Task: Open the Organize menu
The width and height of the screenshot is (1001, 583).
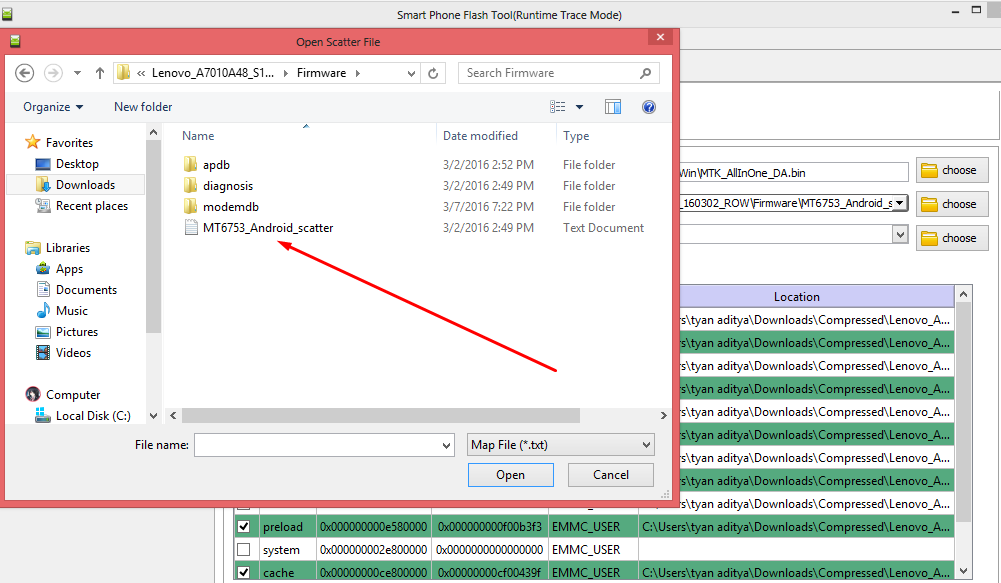Action: coord(53,107)
